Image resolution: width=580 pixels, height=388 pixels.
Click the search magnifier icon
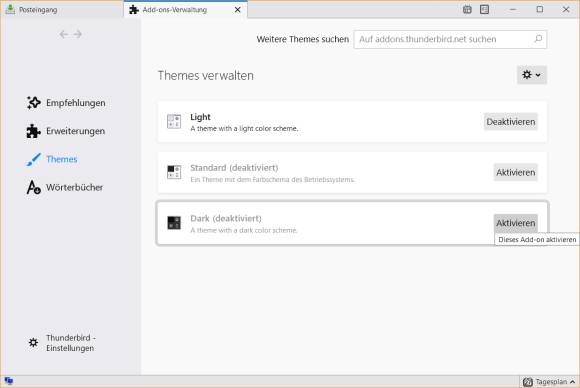[x=538, y=38]
